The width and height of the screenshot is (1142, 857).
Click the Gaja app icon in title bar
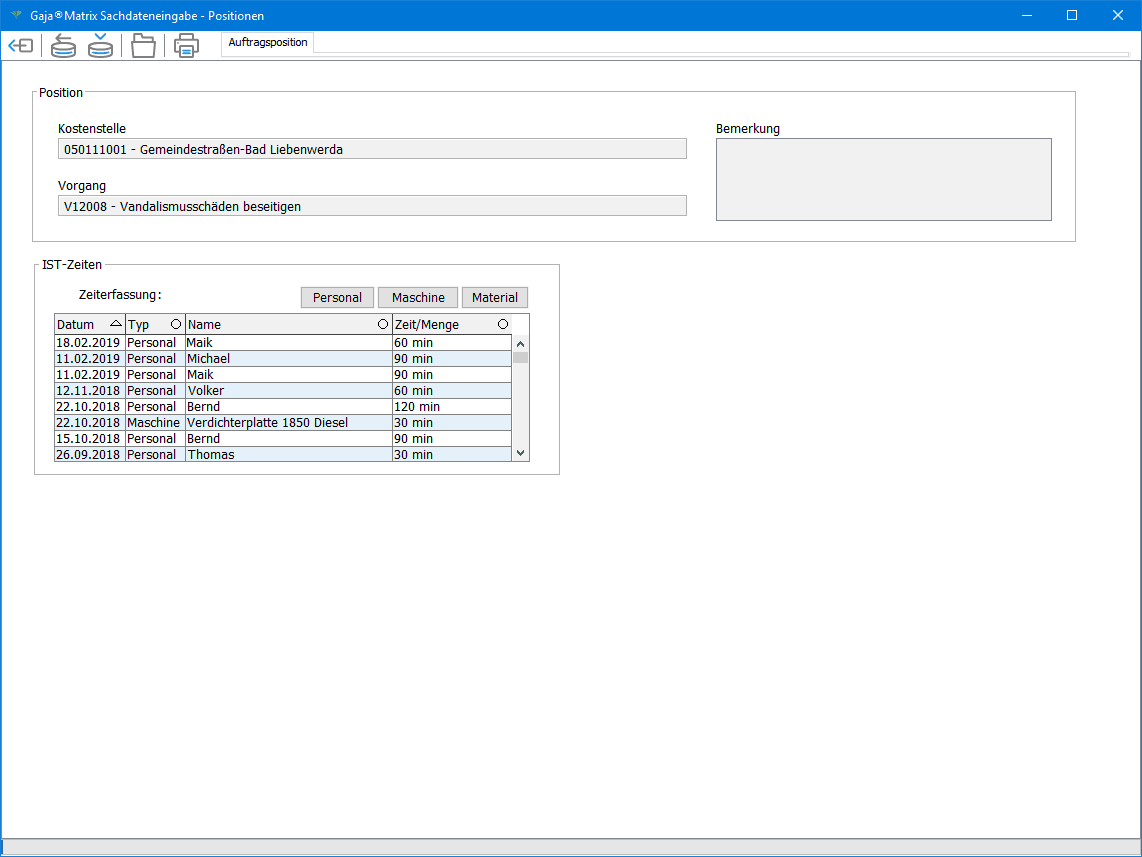[16, 16]
